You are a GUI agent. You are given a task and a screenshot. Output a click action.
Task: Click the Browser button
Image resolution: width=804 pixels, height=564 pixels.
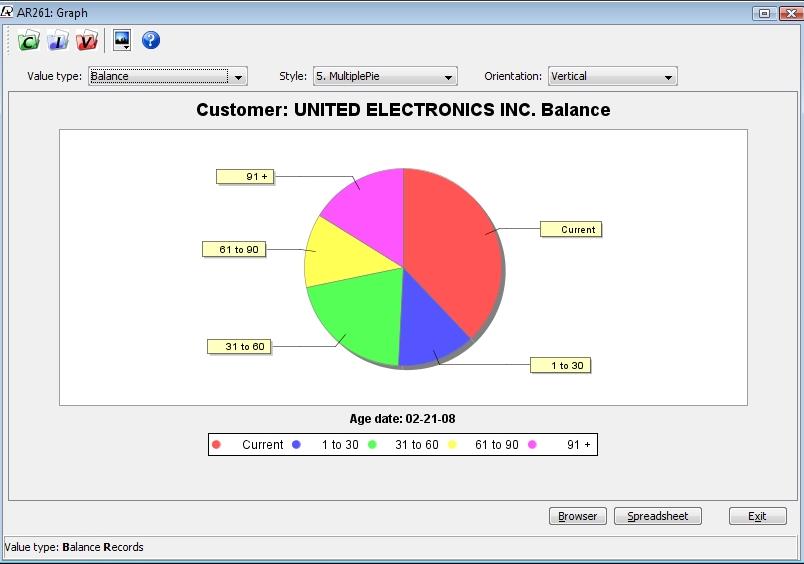578,516
